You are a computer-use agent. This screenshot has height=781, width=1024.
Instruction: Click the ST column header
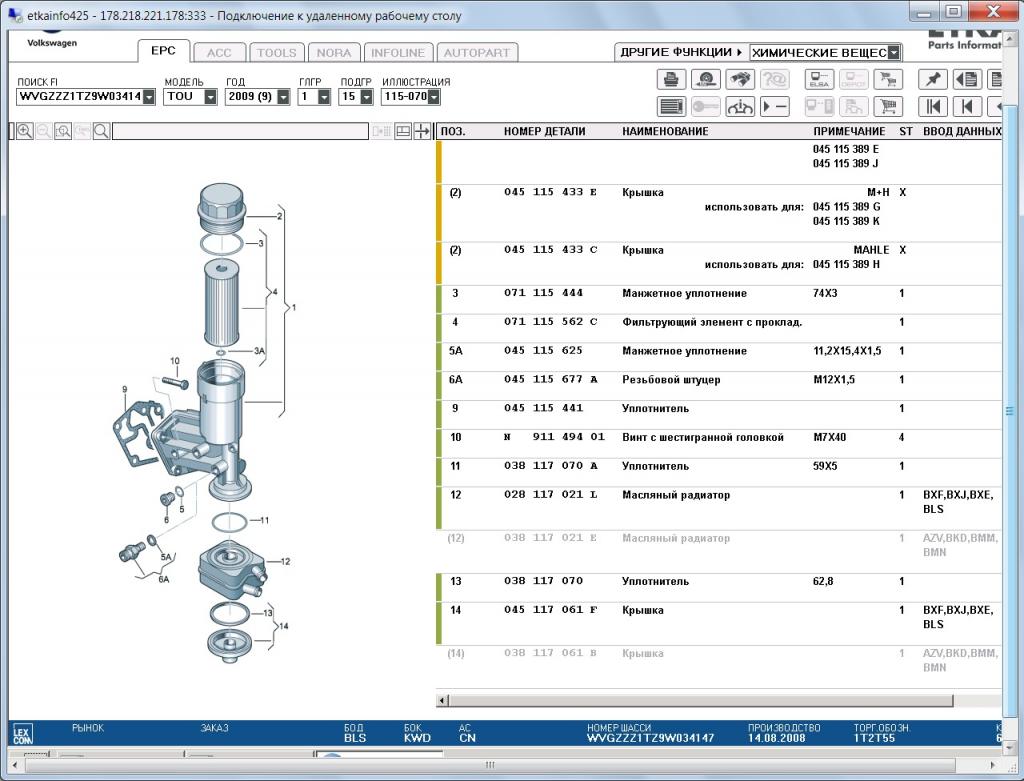coord(905,131)
